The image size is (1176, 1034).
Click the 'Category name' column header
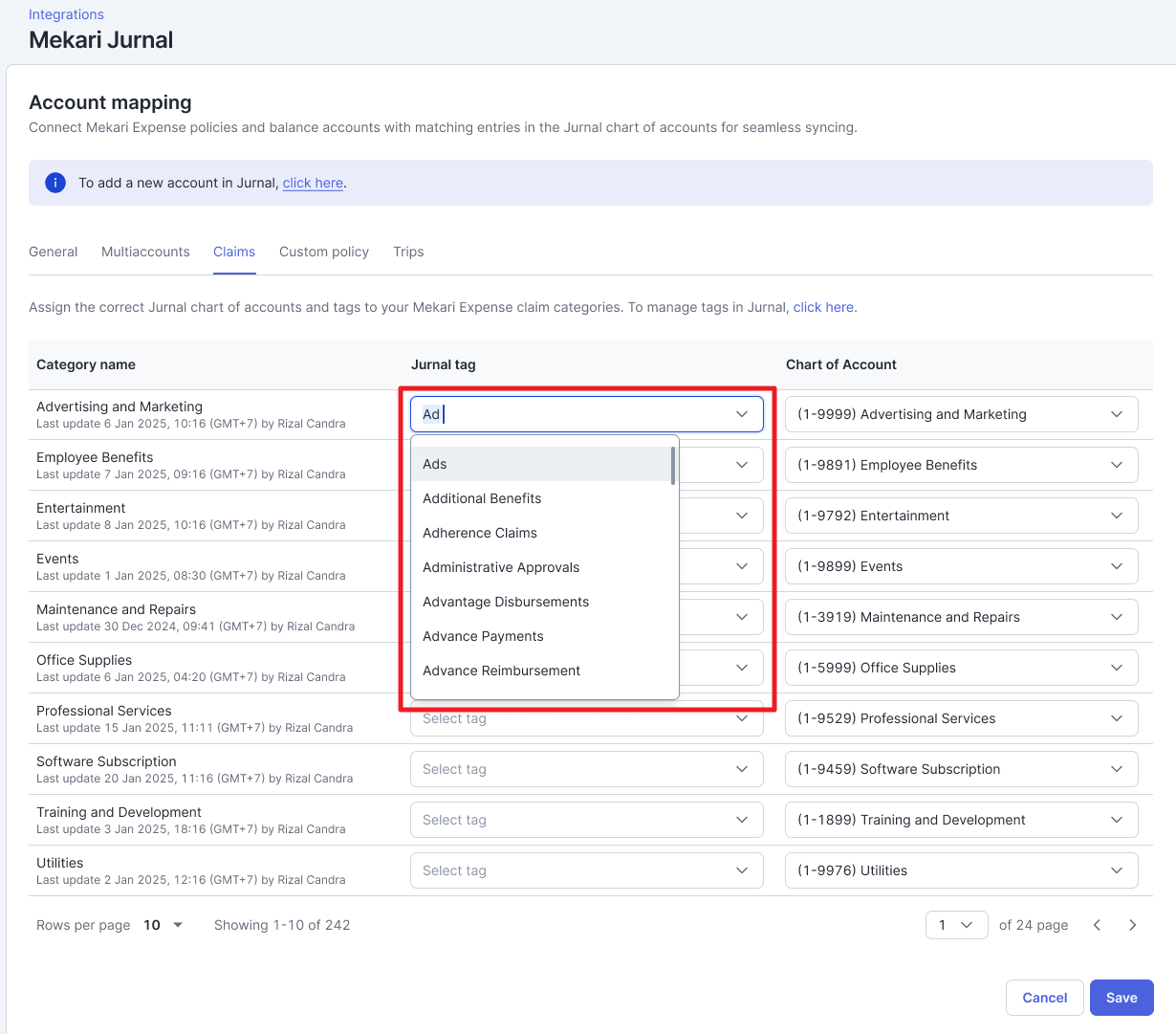(x=86, y=364)
